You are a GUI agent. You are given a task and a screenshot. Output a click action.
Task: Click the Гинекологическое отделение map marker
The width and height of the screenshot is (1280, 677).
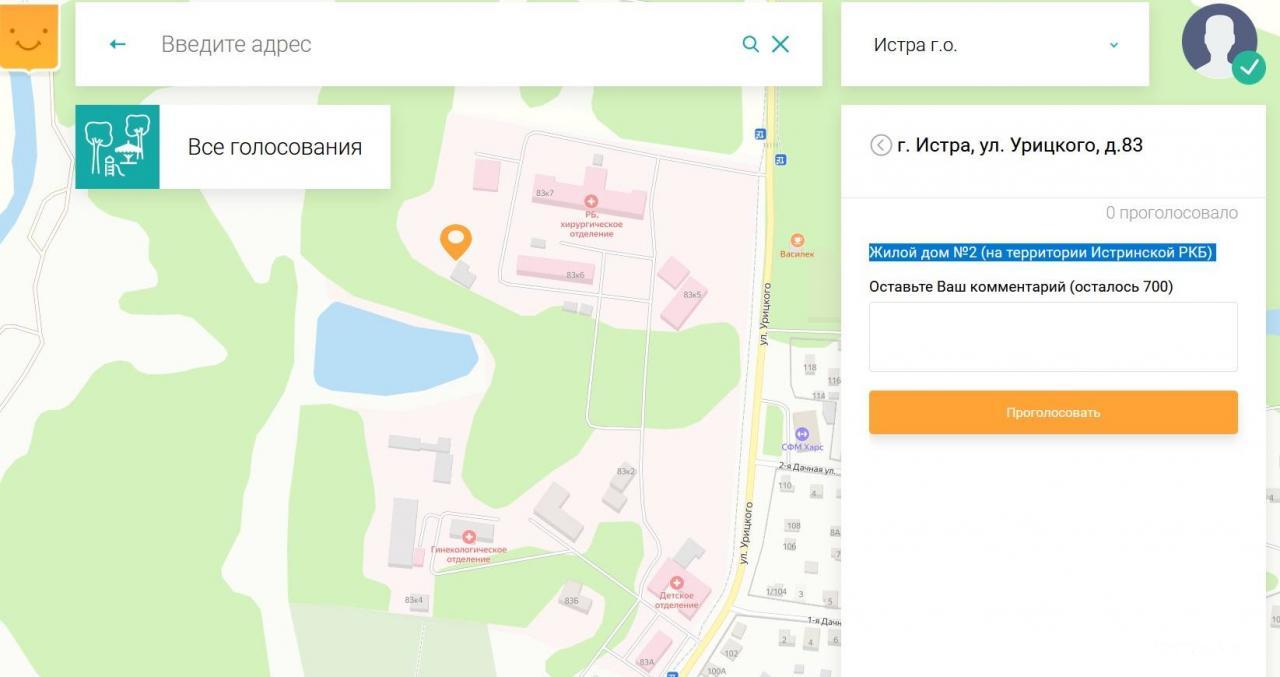(468, 537)
